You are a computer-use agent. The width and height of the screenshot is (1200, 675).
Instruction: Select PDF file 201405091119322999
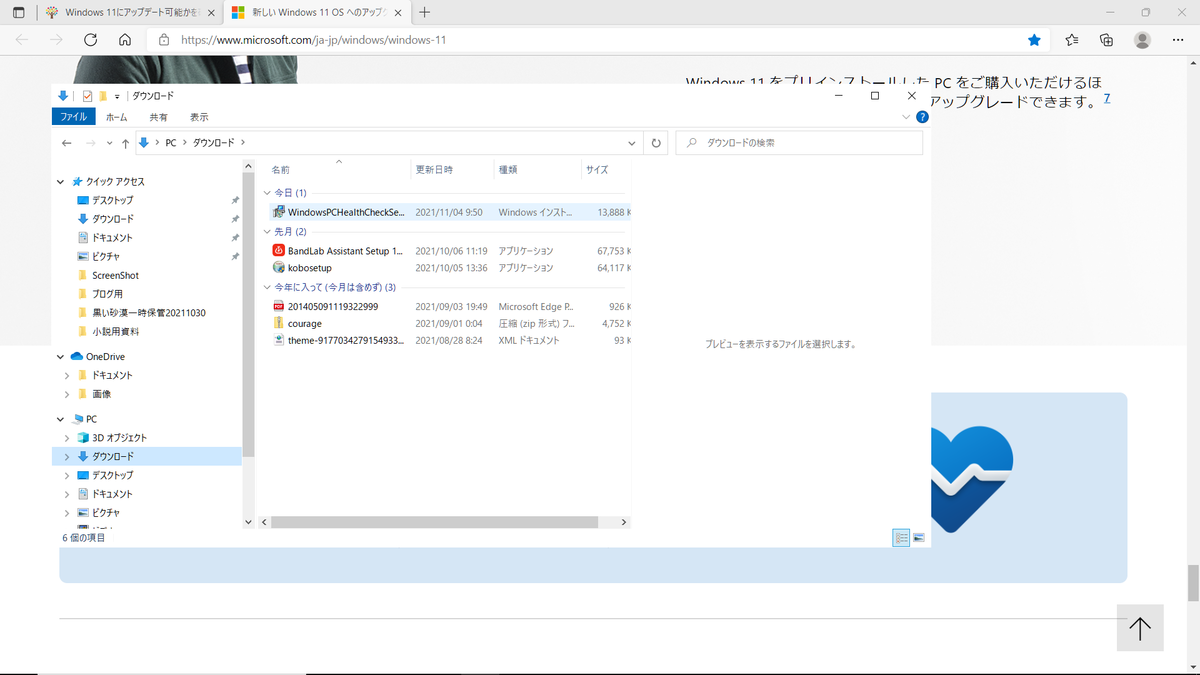tap(332, 306)
